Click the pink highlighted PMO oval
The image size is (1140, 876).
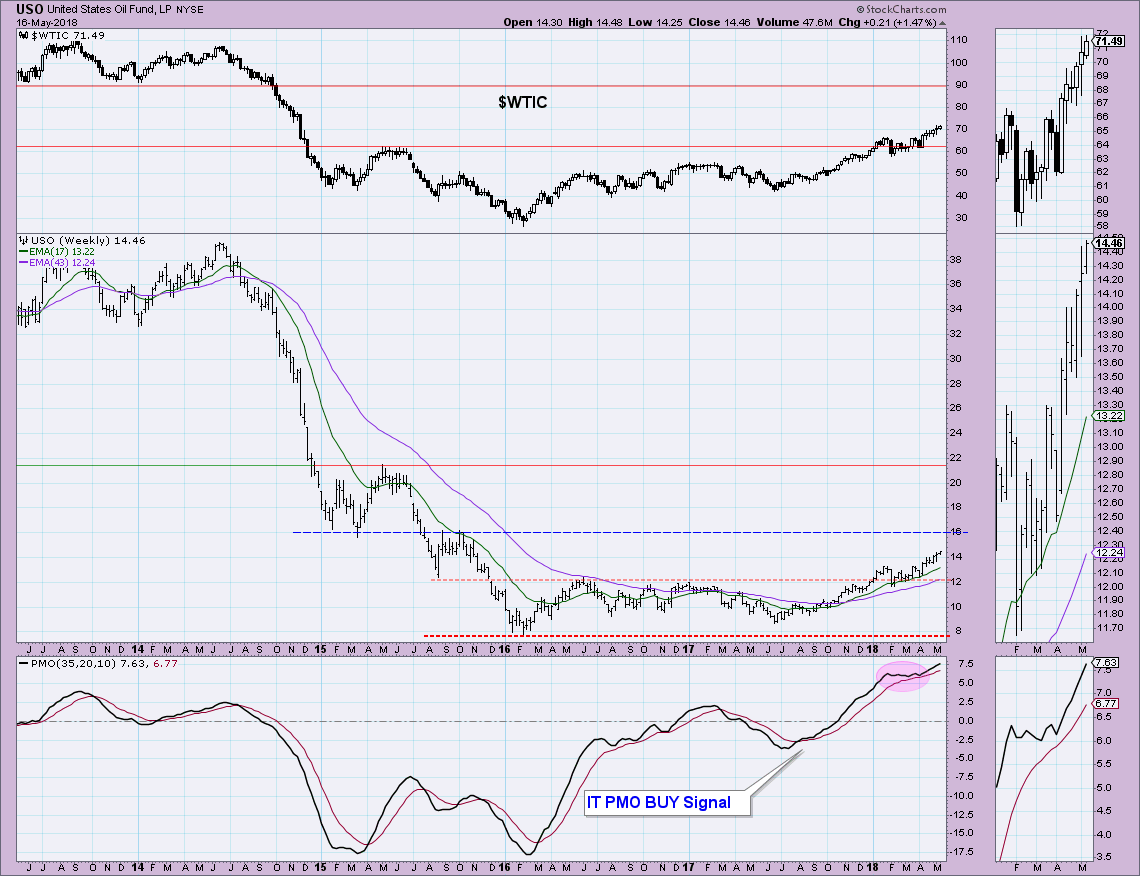tap(903, 676)
